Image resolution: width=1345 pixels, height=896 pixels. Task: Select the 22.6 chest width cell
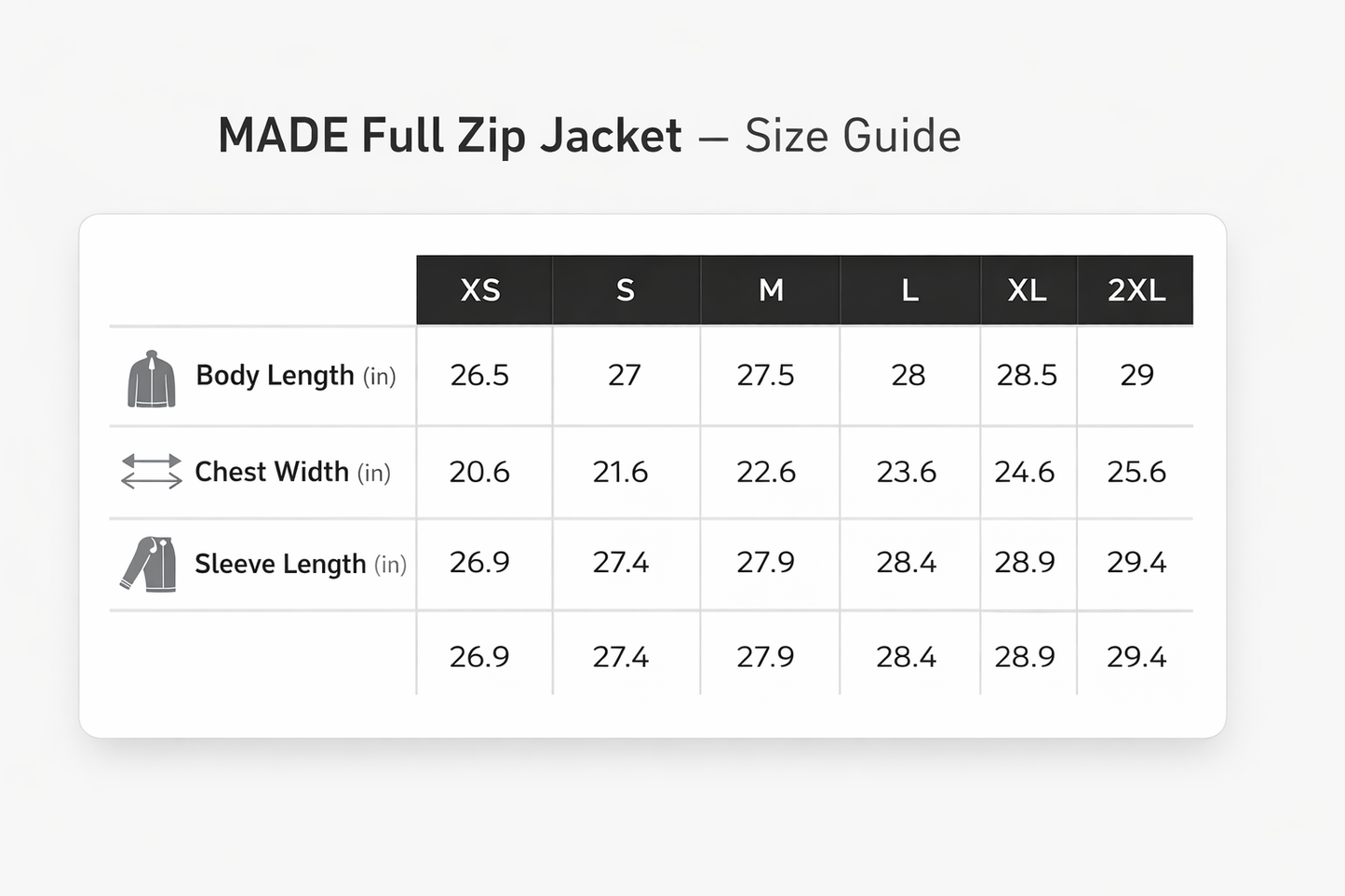click(x=766, y=472)
